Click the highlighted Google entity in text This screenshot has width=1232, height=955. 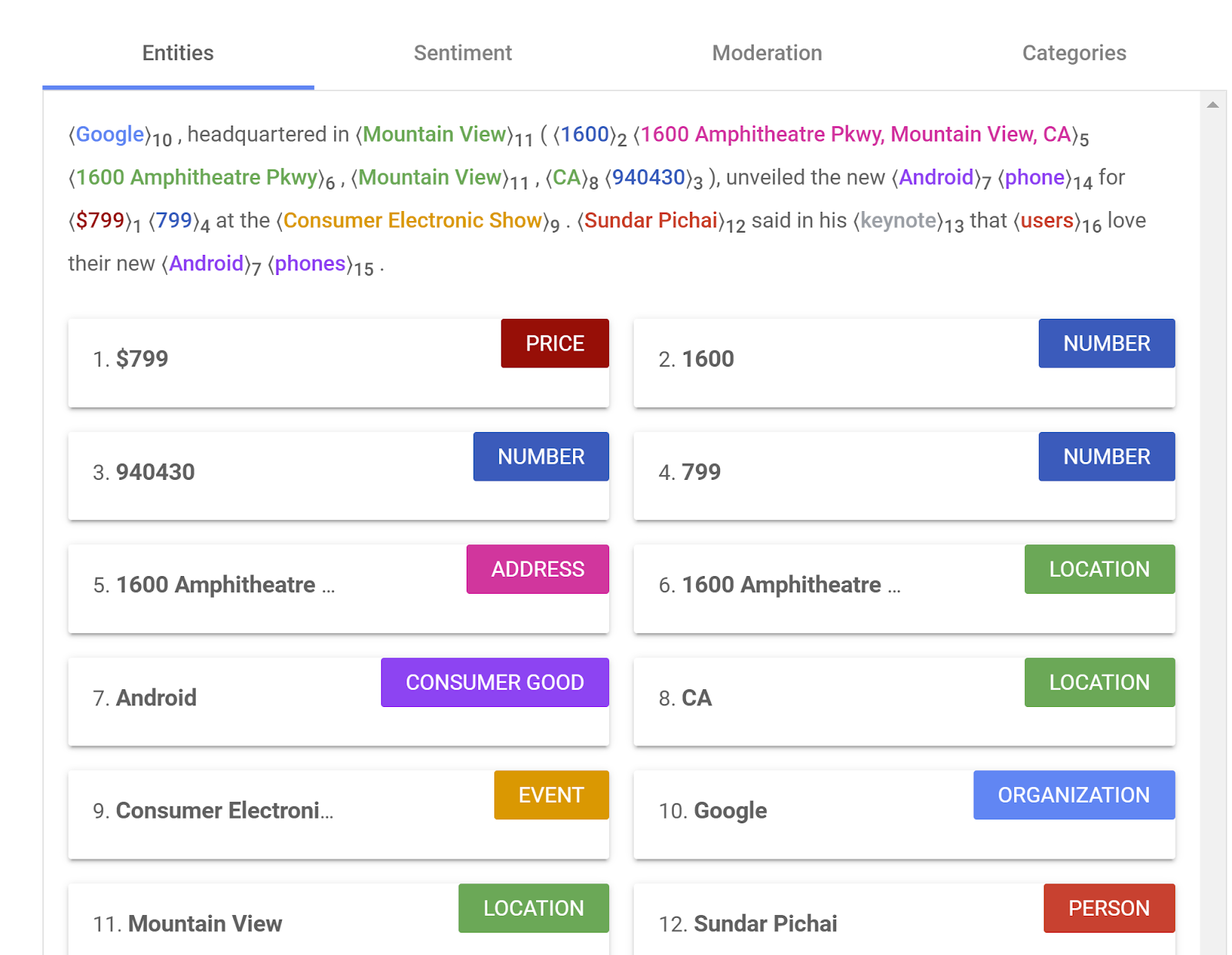110,135
